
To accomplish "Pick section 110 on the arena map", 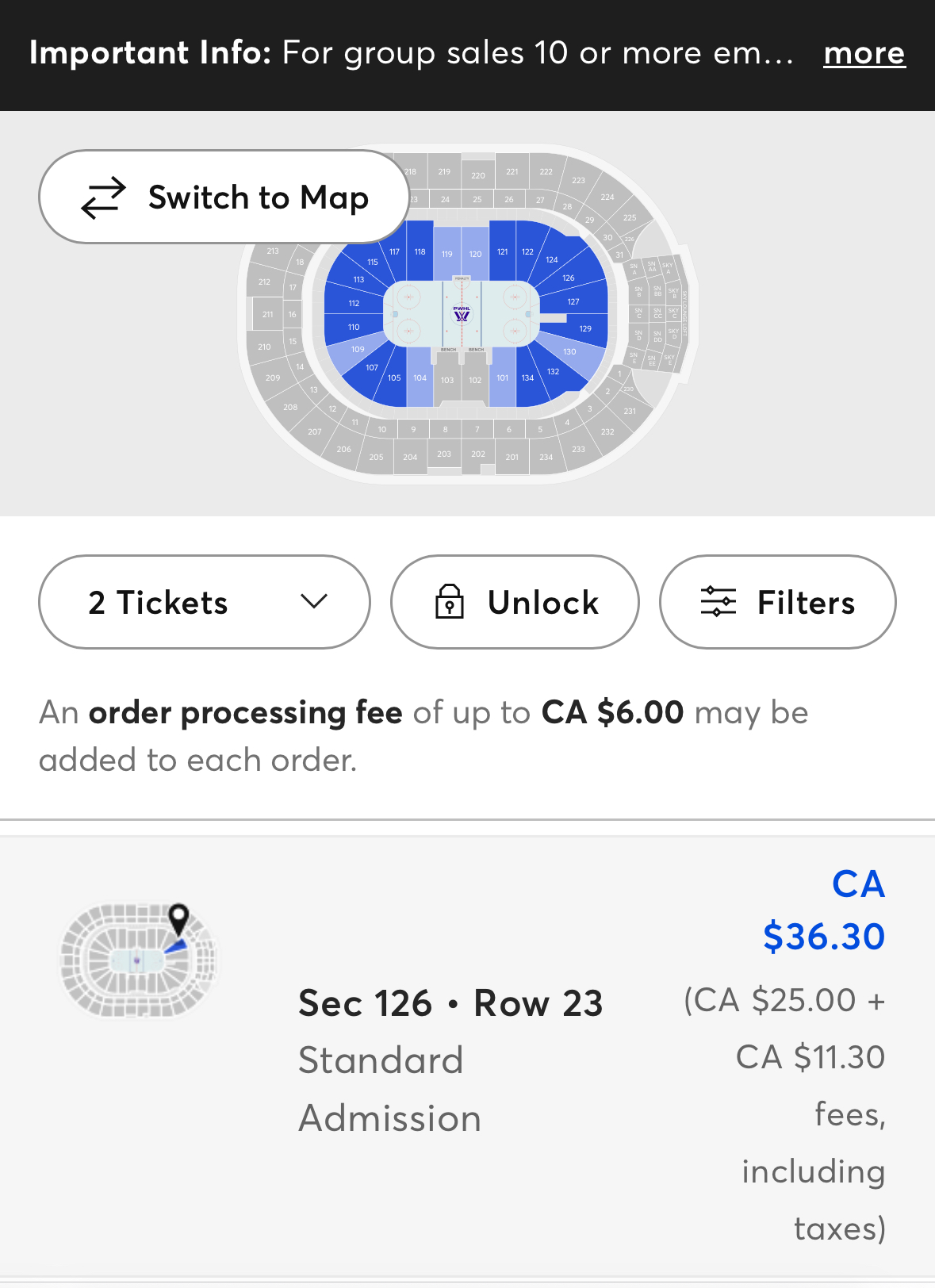I will click(354, 327).
